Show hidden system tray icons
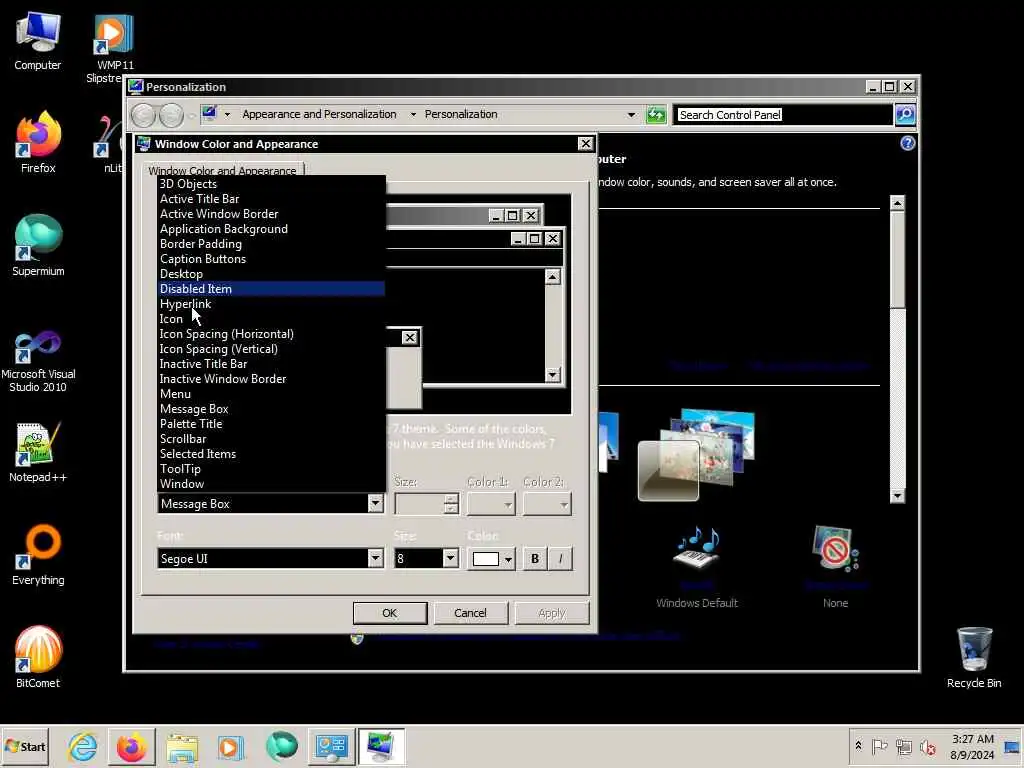The width and height of the screenshot is (1024, 768). tap(858, 746)
